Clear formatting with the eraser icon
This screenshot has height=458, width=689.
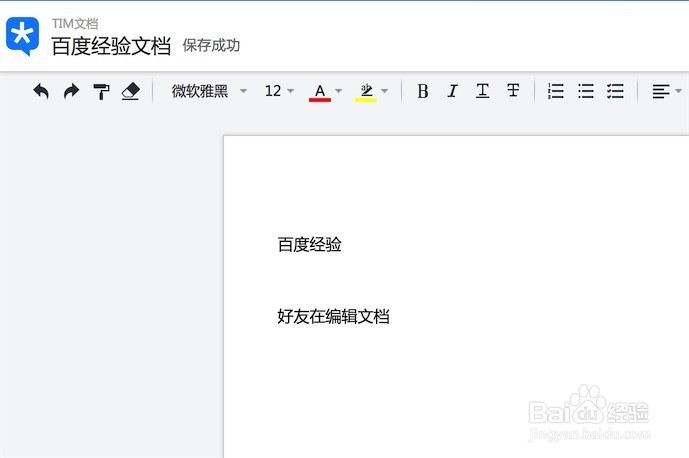point(131,91)
